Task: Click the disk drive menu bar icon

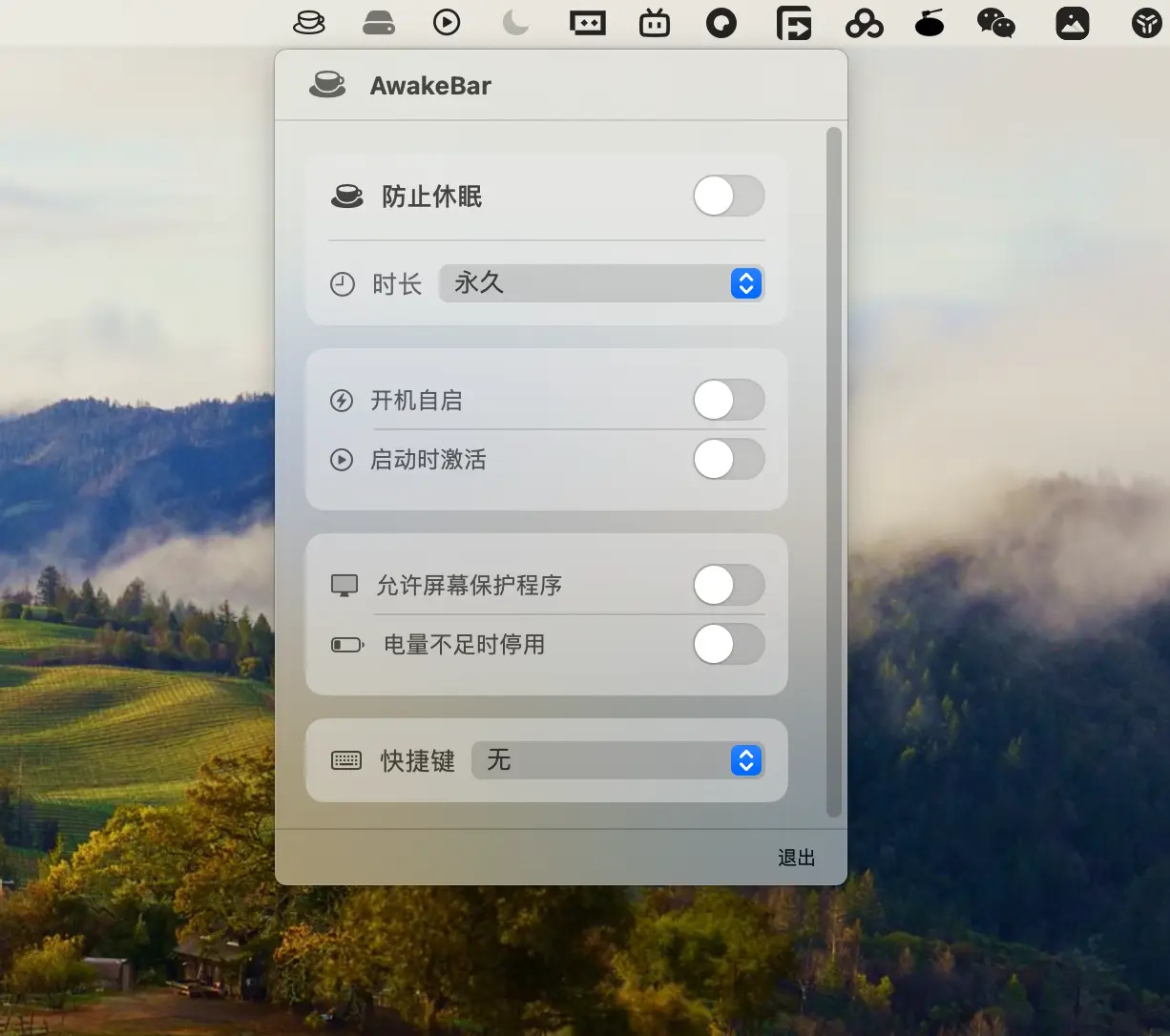Action: tap(379, 22)
